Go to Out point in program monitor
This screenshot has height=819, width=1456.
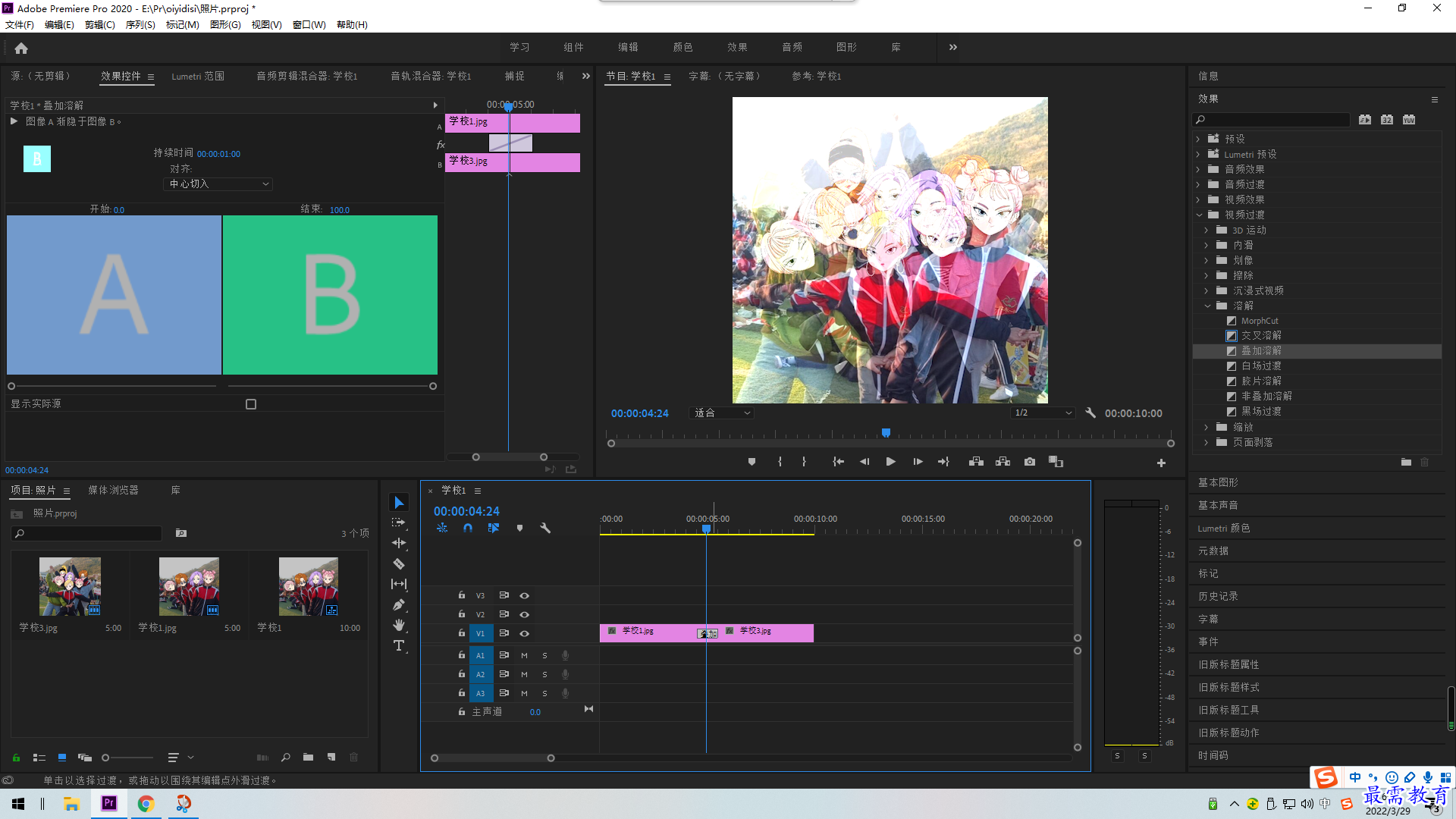[943, 462]
